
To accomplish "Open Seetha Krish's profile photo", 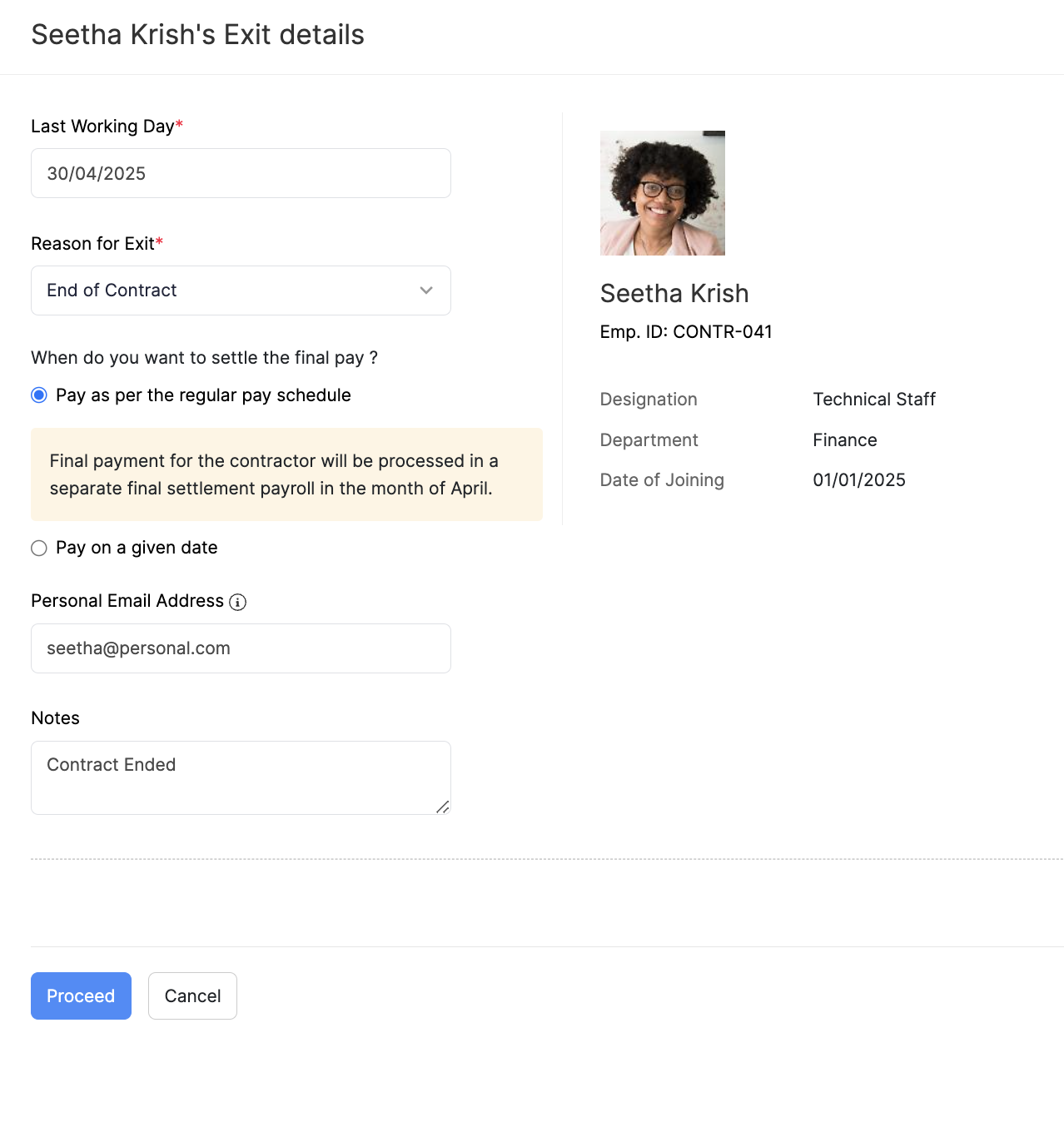I will tap(662, 193).
